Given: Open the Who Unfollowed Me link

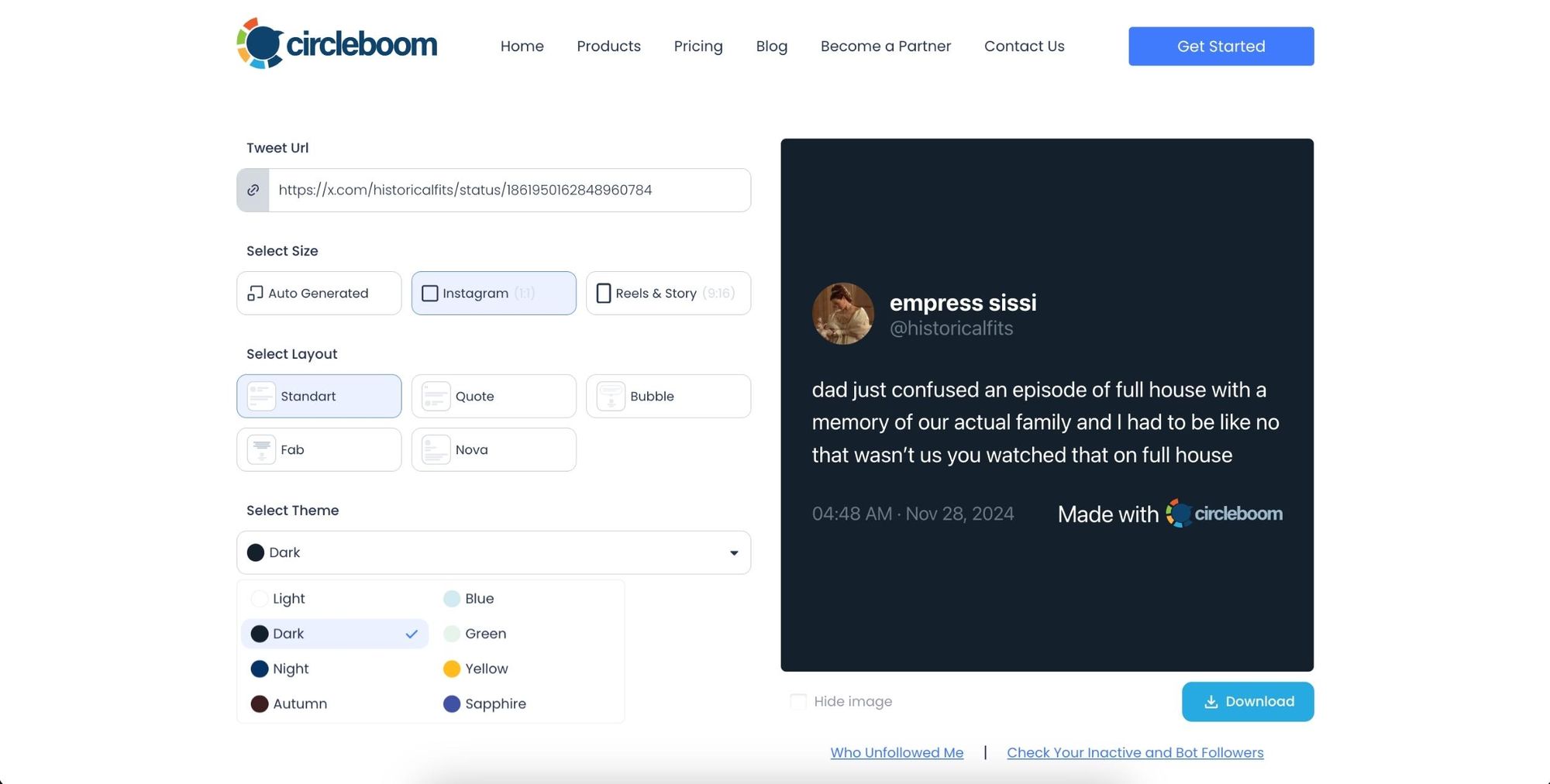Looking at the screenshot, I should pos(897,752).
